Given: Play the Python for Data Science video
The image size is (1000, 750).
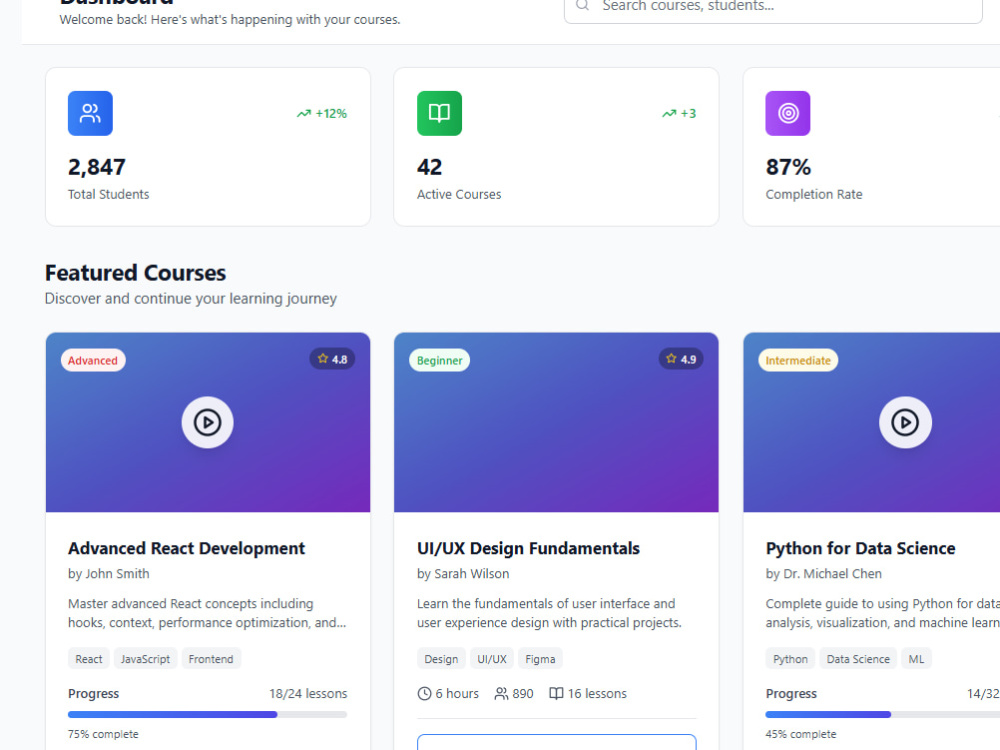Looking at the screenshot, I should pyautogui.click(x=905, y=422).
